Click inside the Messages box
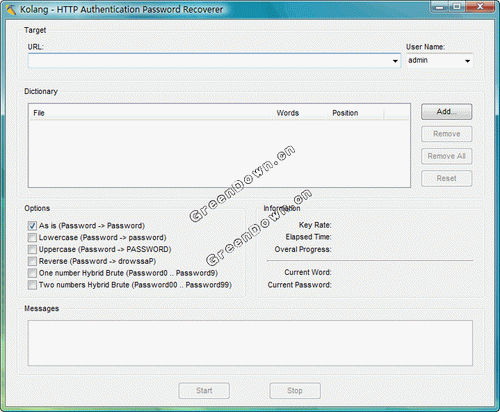The width and height of the screenshot is (500, 412). [250, 343]
